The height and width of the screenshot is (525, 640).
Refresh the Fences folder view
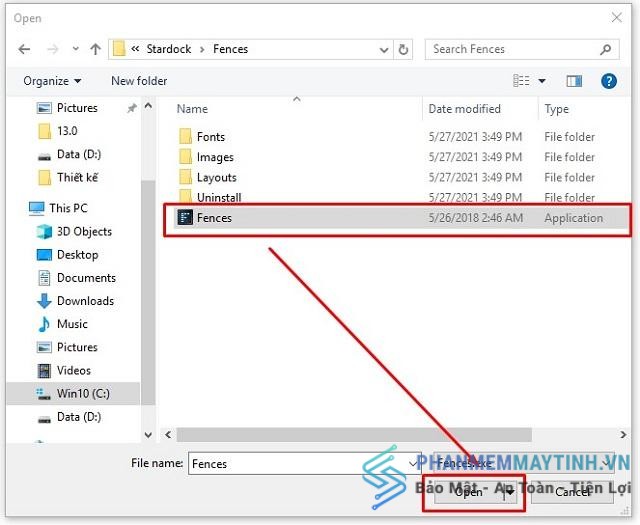[403, 50]
